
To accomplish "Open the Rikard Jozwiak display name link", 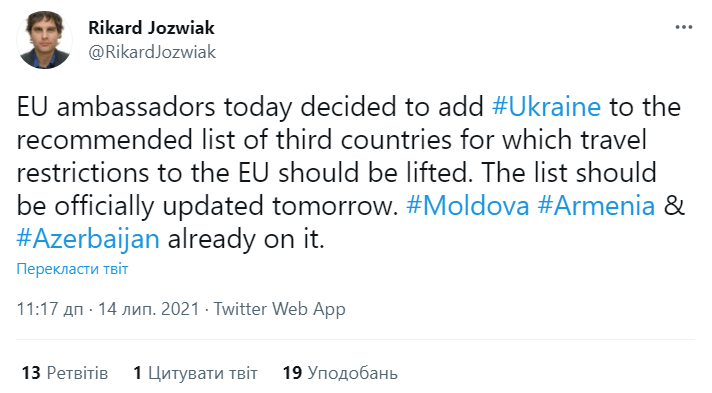I will pos(151,28).
